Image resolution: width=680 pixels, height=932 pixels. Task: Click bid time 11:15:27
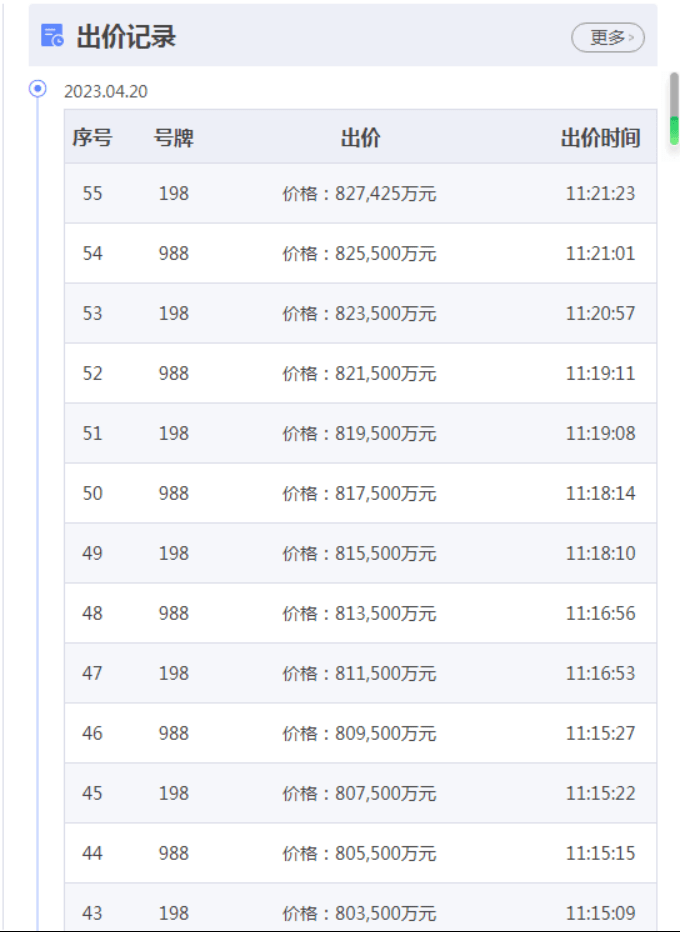[x=600, y=734]
